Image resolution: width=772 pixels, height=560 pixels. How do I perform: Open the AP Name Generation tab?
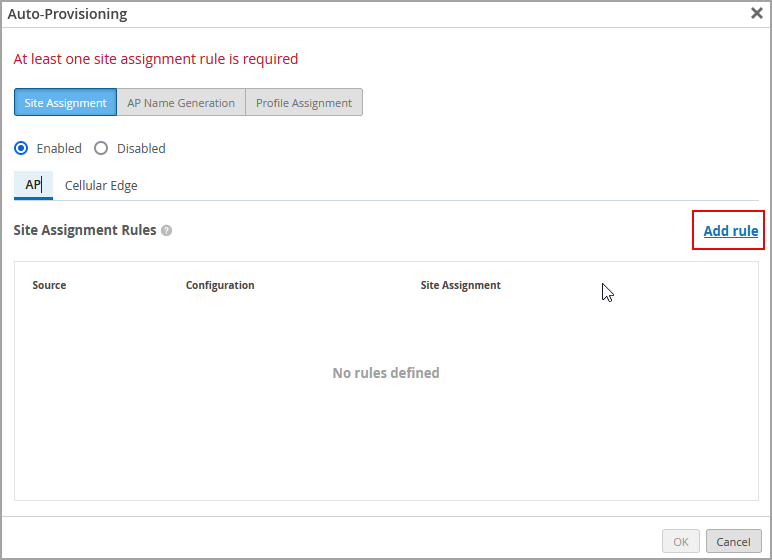pos(181,103)
